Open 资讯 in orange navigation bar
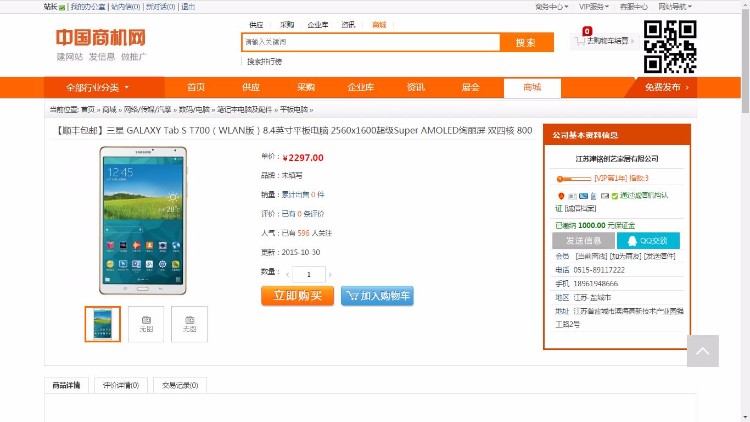The image size is (750, 422). pos(415,87)
